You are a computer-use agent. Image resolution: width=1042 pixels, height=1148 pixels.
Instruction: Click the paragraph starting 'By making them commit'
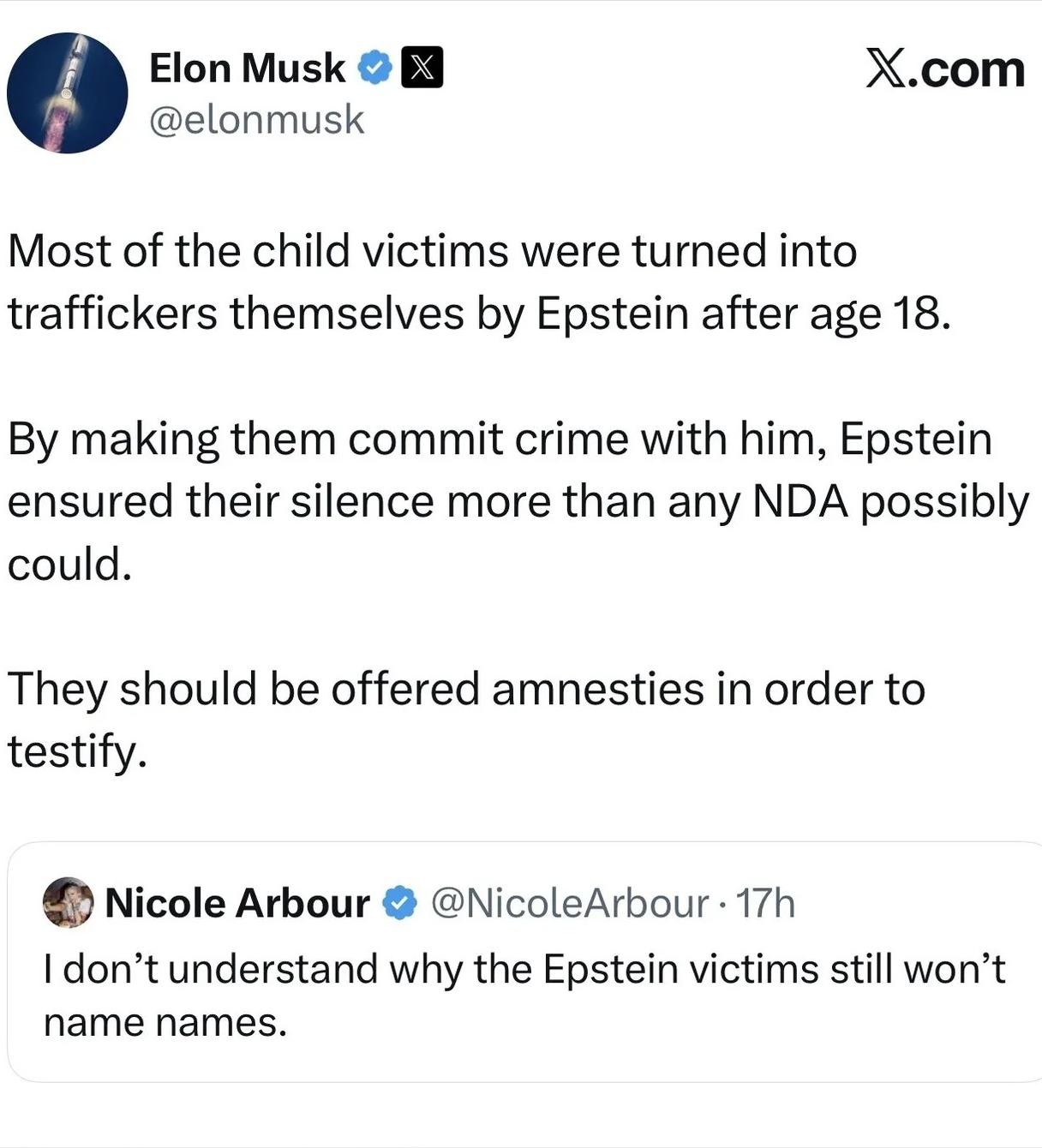pos(517,500)
